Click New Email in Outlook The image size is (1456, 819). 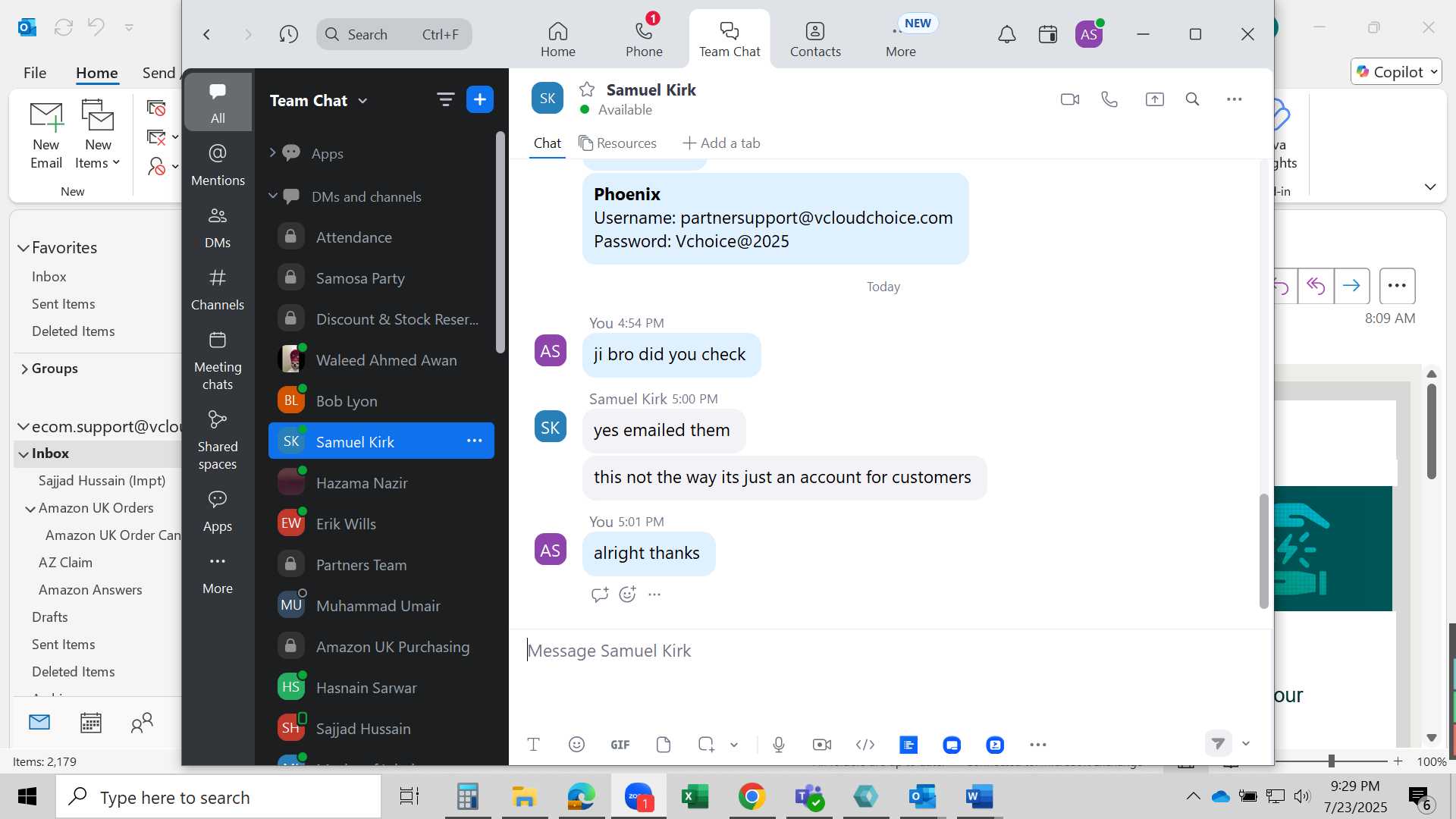point(45,135)
